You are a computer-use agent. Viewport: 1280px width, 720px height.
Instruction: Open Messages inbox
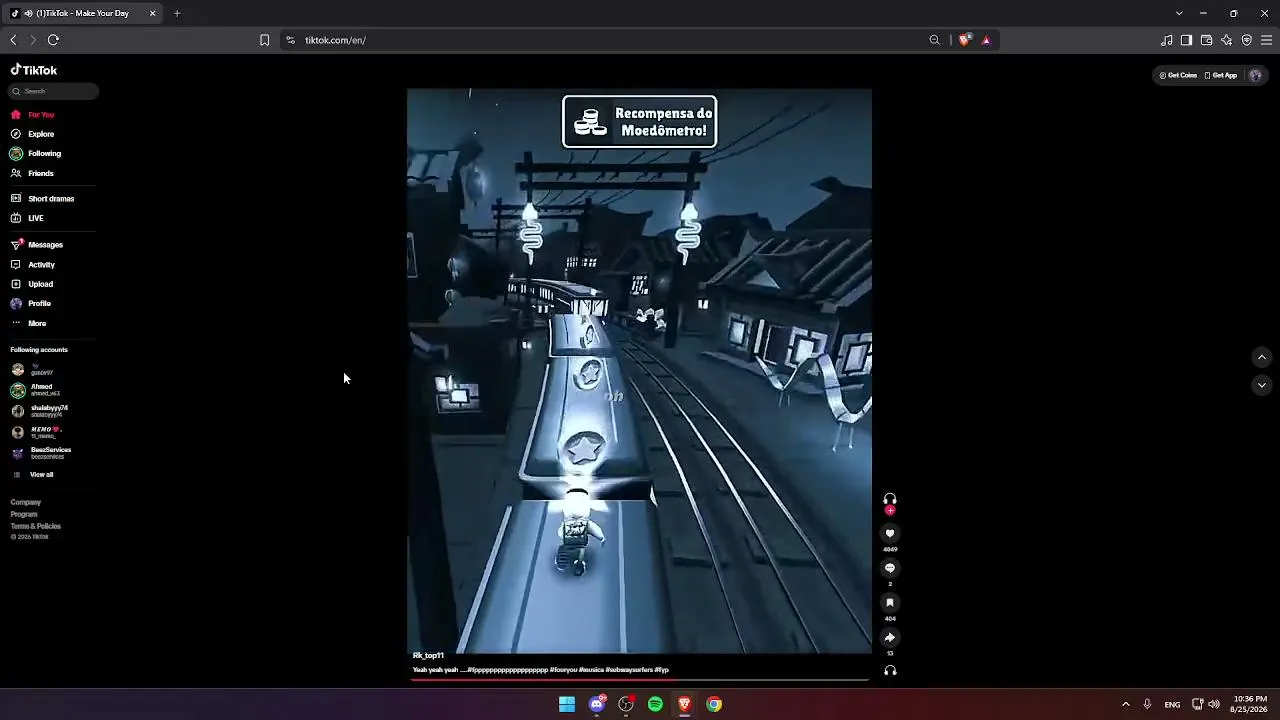37,245
